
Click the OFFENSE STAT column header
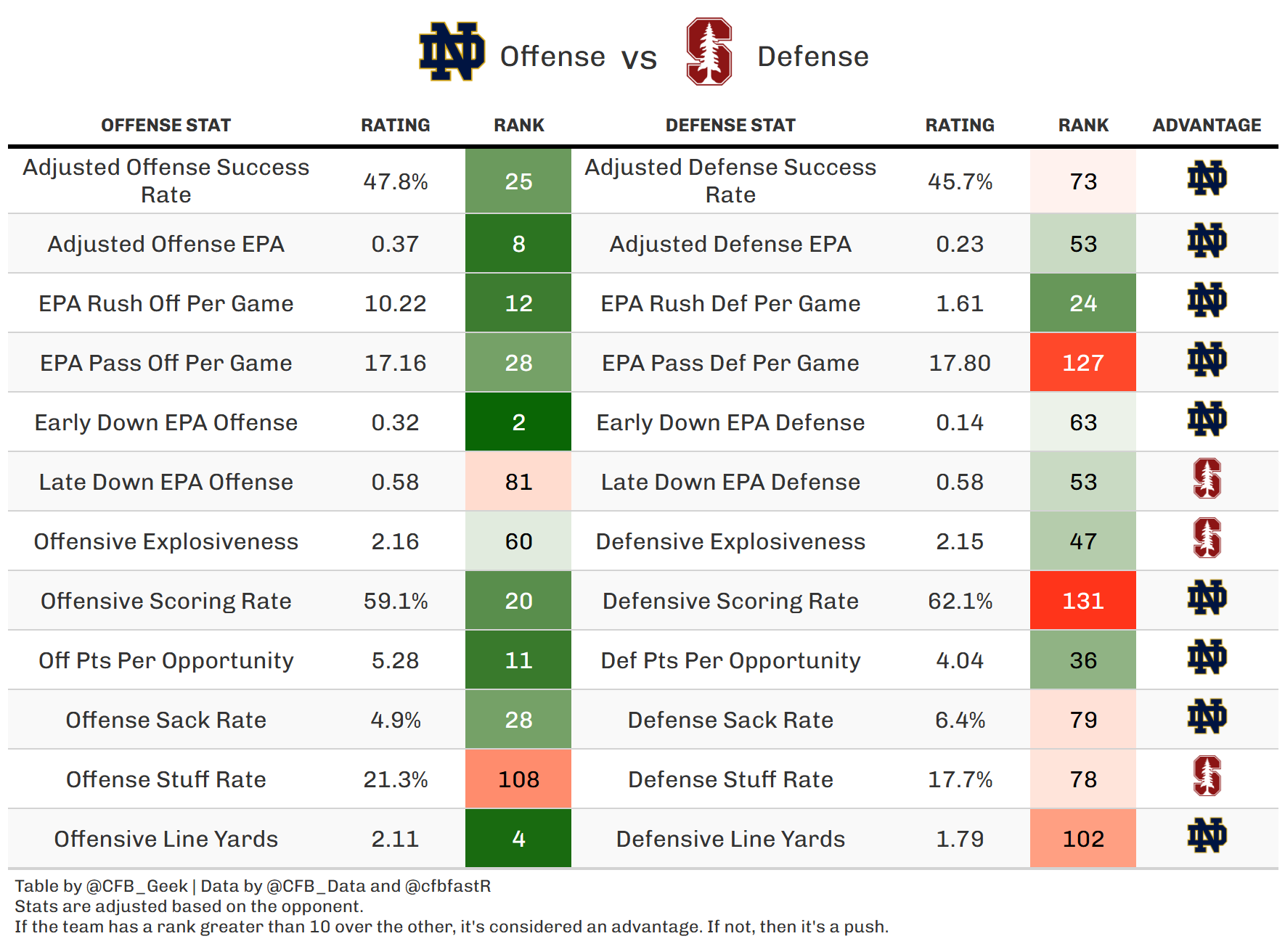coord(166,126)
